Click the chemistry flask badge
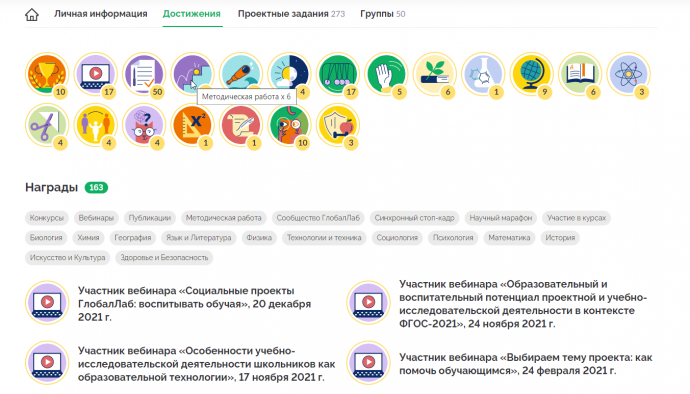 click(x=483, y=74)
